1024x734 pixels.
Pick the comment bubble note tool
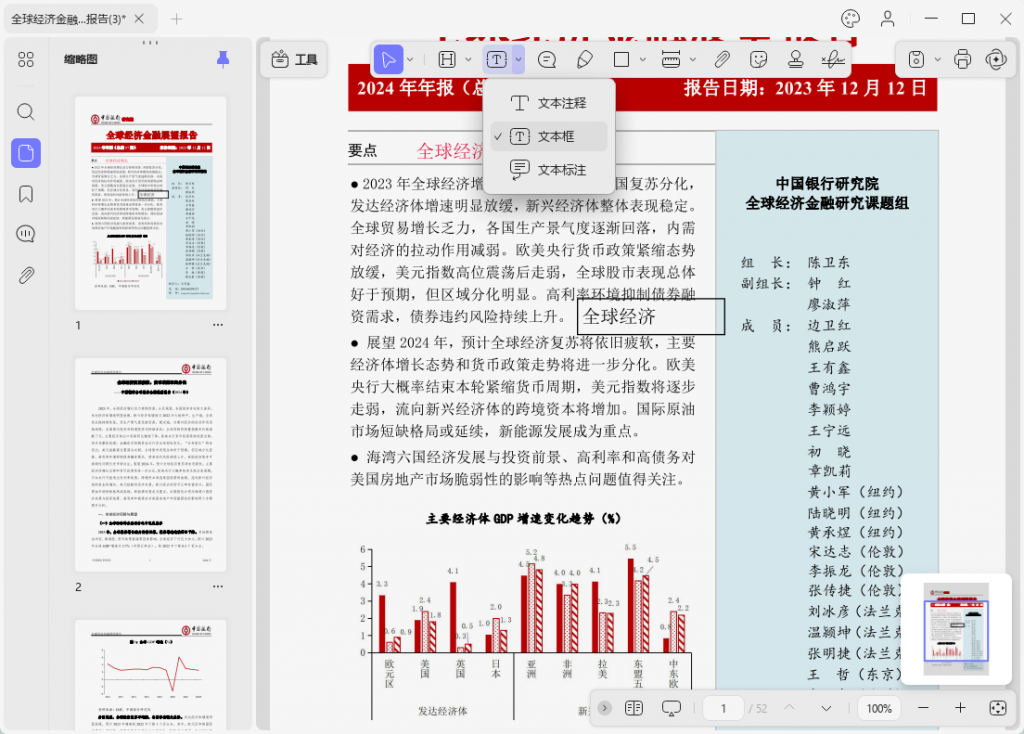coord(547,60)
